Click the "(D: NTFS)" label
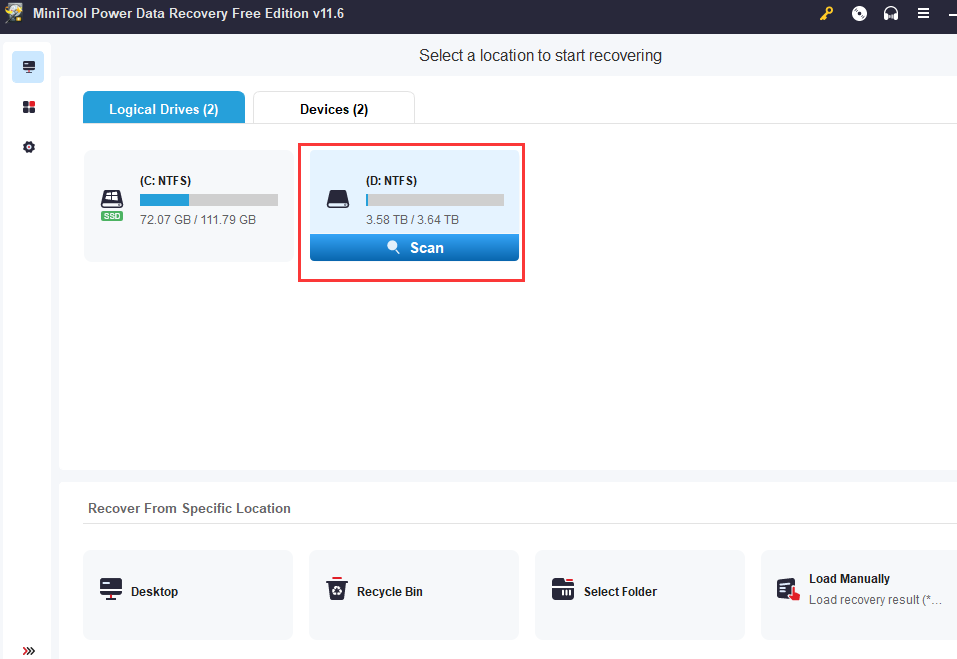The height and width of the screenshot is (659, 957). (391, 181)
